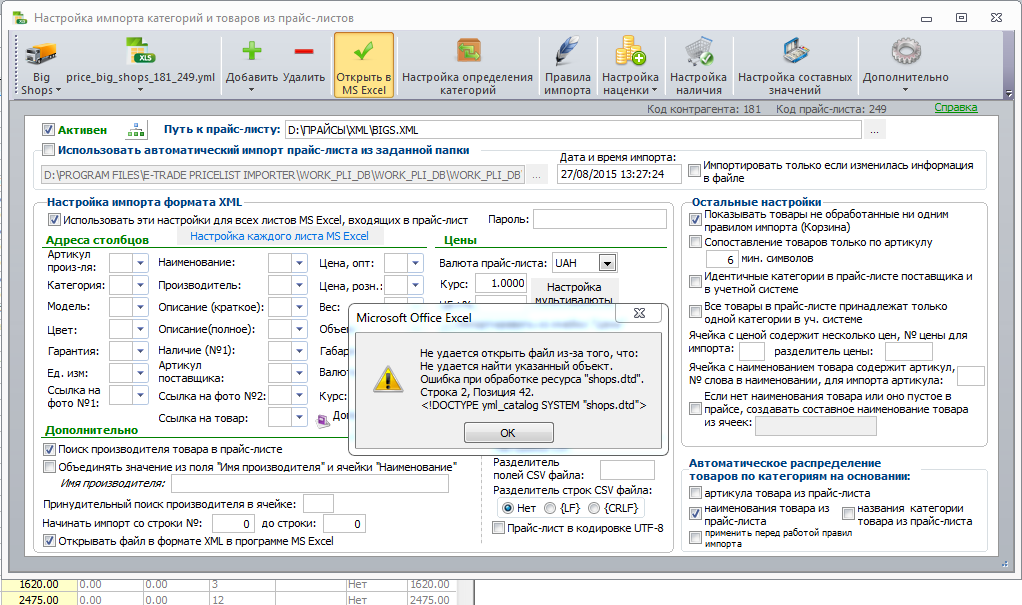Viewport: 1022px width, 605px height.
Task: Click the hierarchy icon beside Активен
Action: coord(136,130)
